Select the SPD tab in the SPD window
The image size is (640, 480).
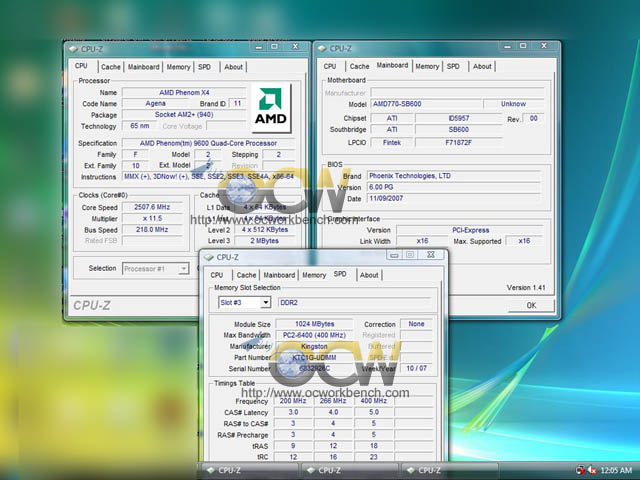(340, 274)
